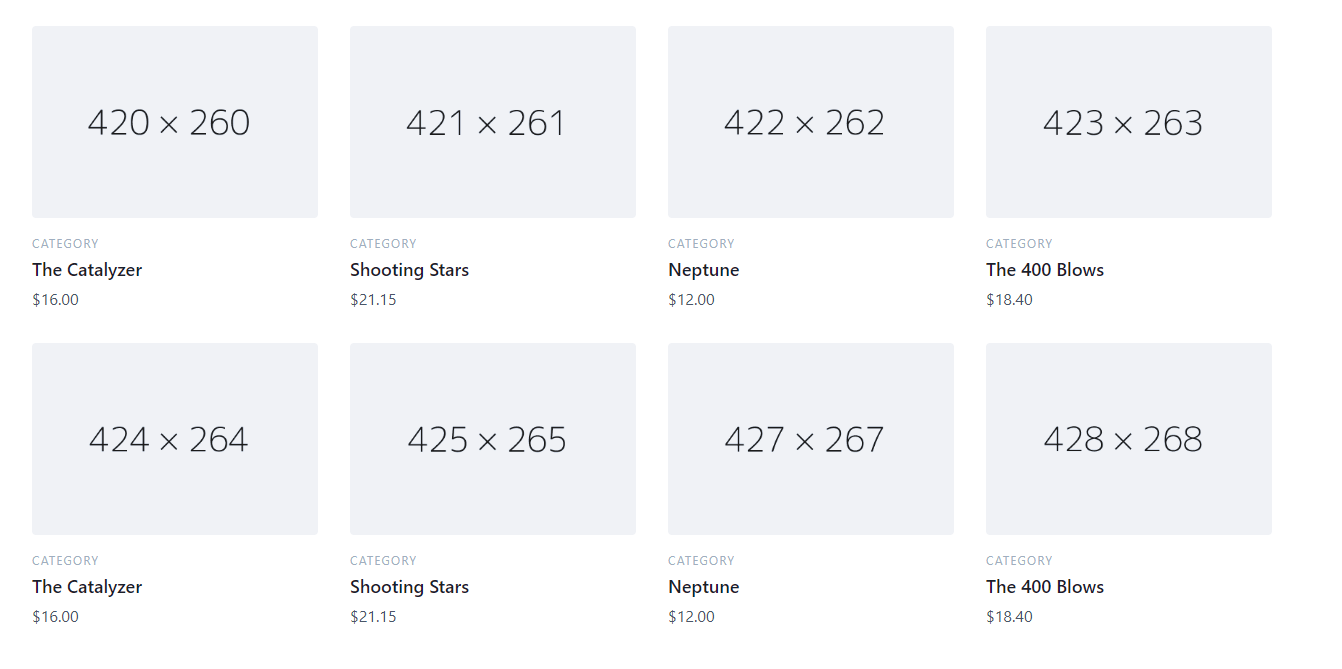Open the 421 × 261 product image

click(493, 122)
